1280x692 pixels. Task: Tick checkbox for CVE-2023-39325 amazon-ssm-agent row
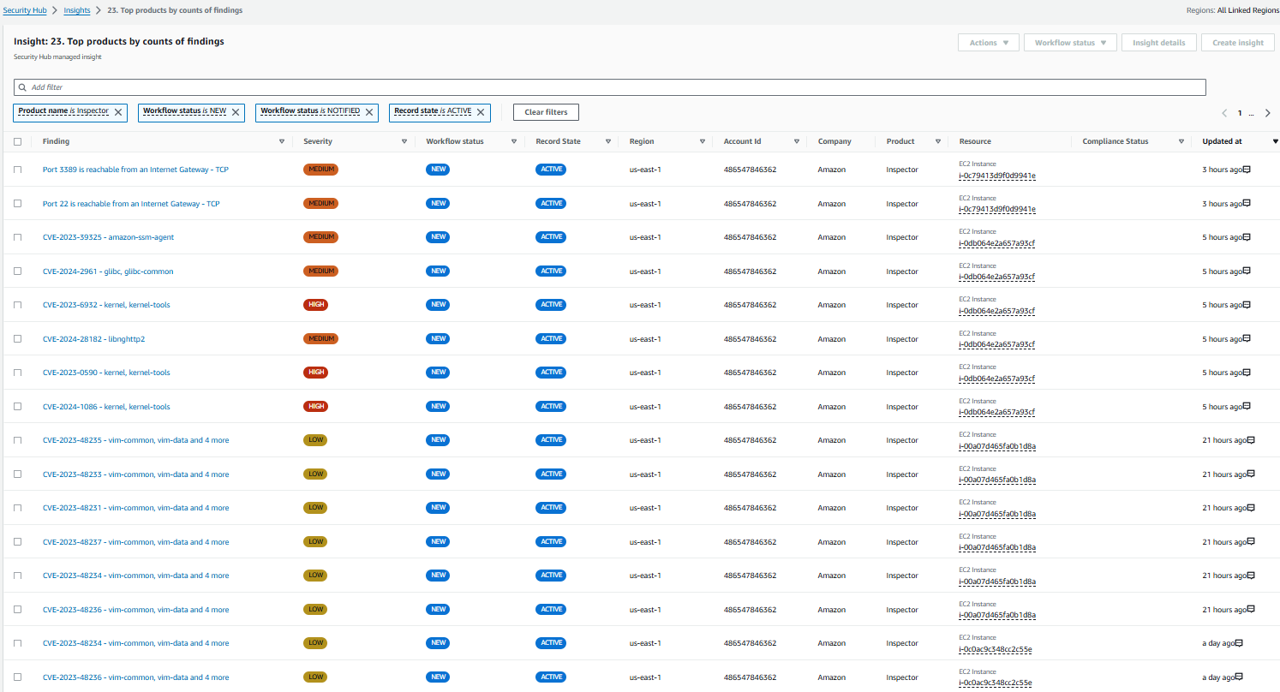coord(17,238)
